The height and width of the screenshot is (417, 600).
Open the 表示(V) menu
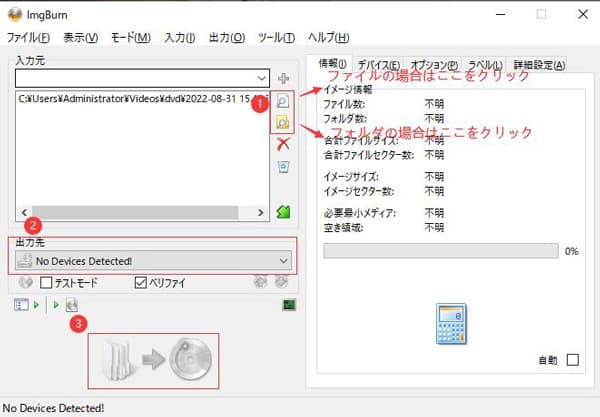pos(81,37)
